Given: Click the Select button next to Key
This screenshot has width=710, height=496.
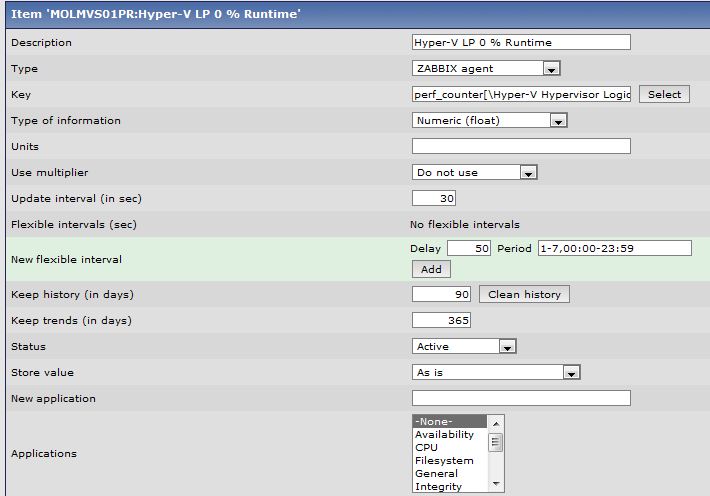Looking at the screenshot, I should tap(664, 95).
